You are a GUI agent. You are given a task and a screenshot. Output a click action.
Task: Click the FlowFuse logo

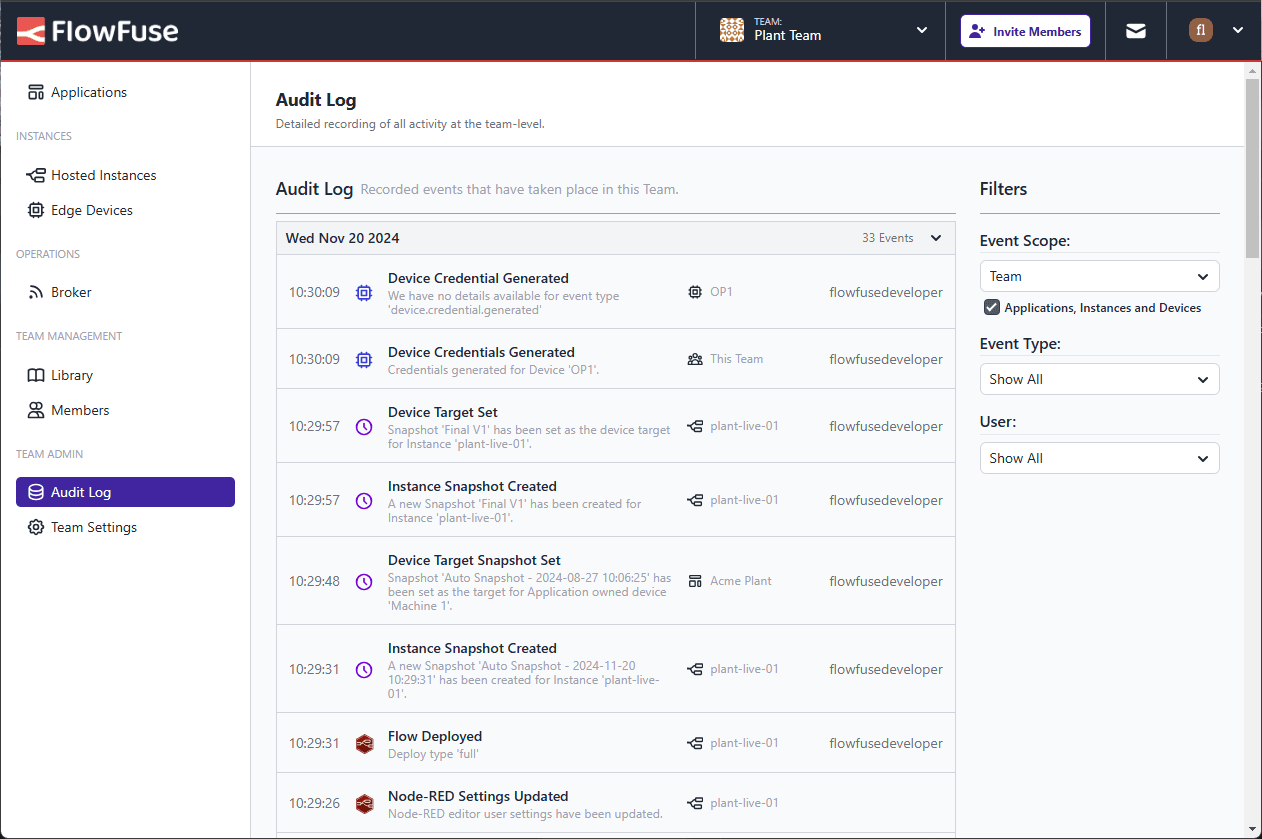click(97, 31)
